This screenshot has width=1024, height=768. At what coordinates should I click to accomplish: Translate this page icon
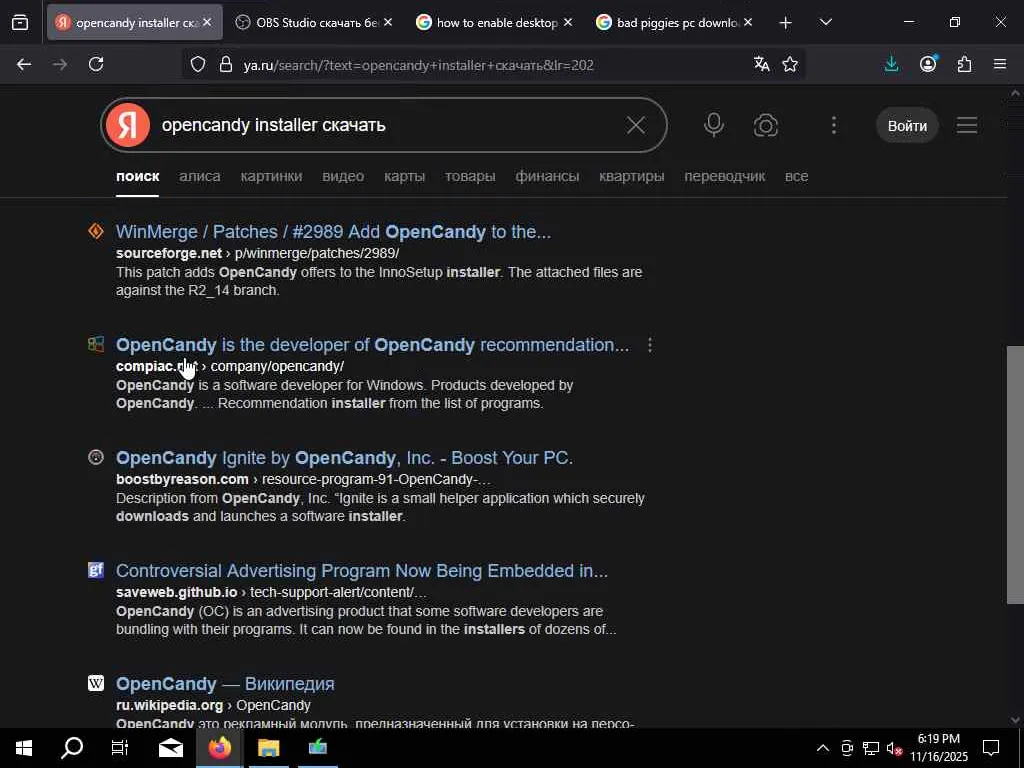tap(761, 64)
